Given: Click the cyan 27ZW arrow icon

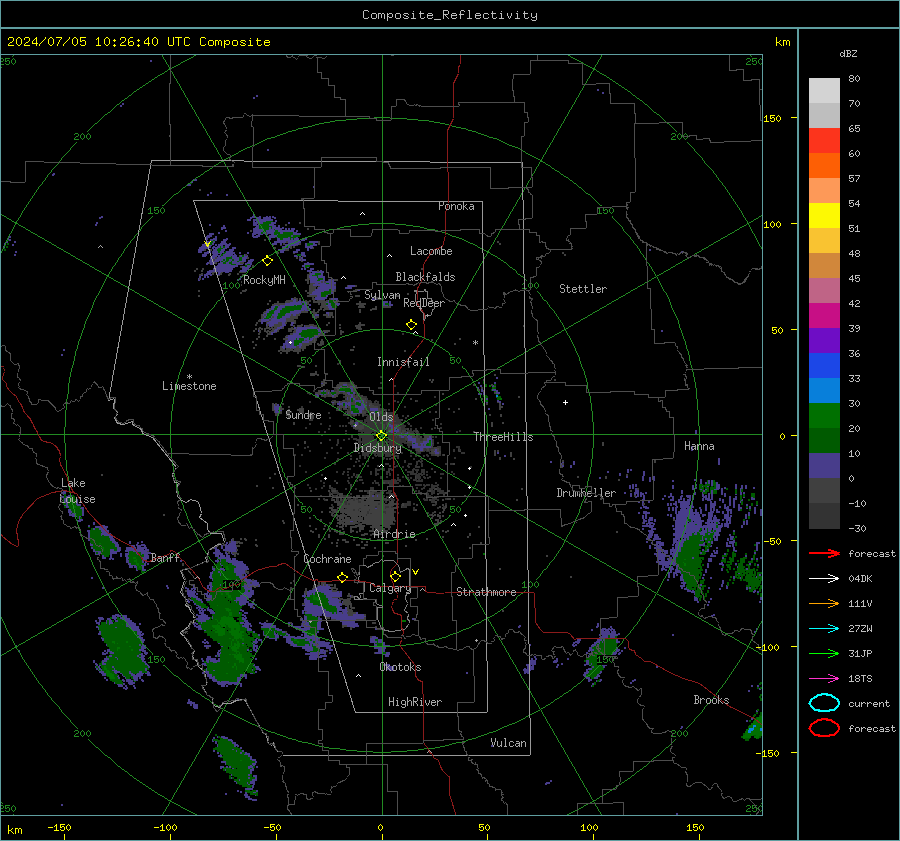Looking at the screenshot, I should tap(824, 629).
